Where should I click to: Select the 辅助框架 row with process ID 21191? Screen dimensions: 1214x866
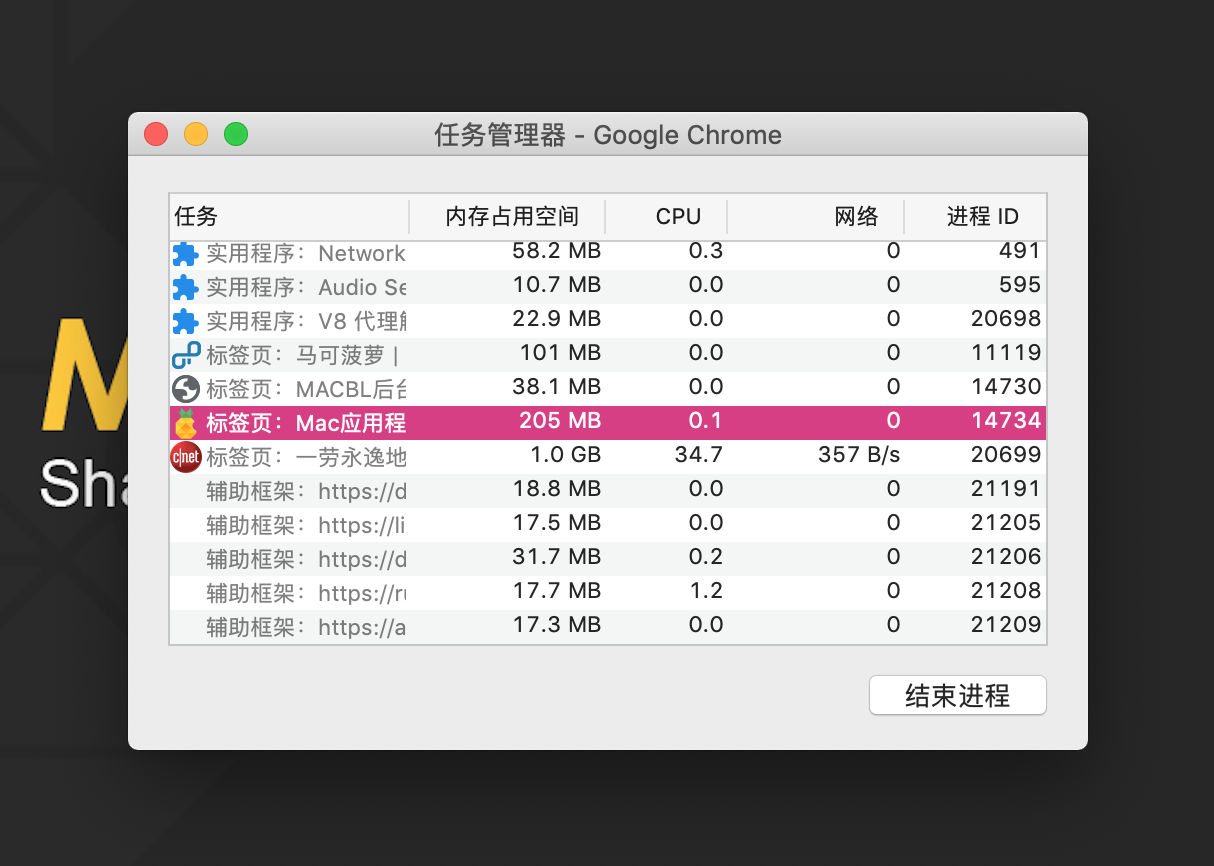tap(608, 491)
